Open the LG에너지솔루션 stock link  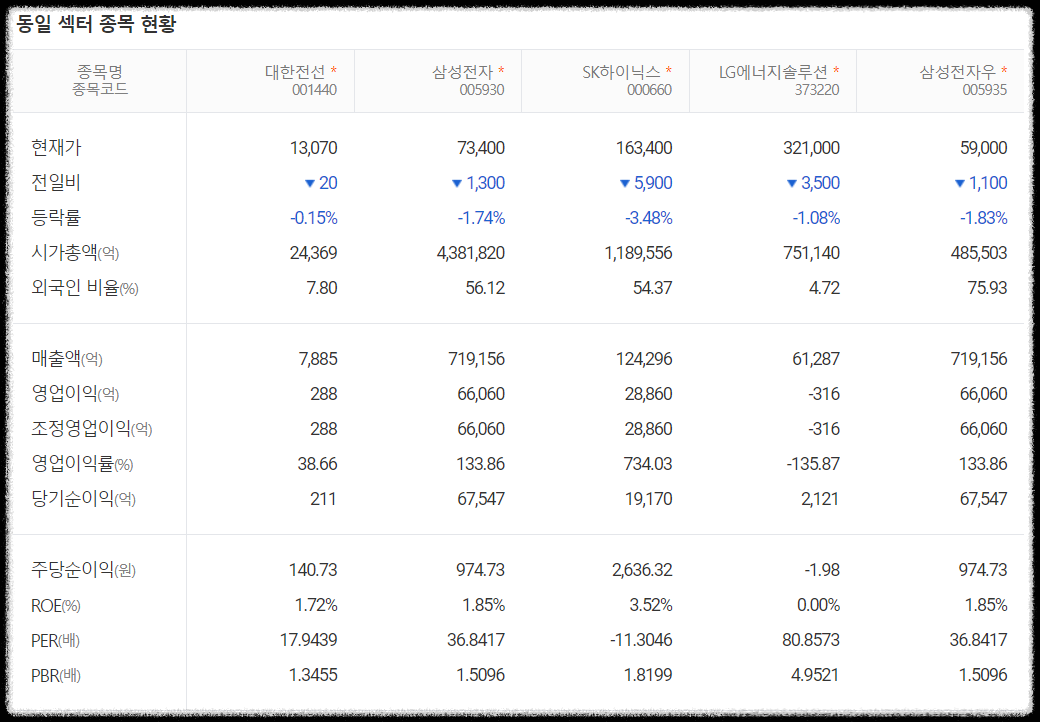pos(773,72)
